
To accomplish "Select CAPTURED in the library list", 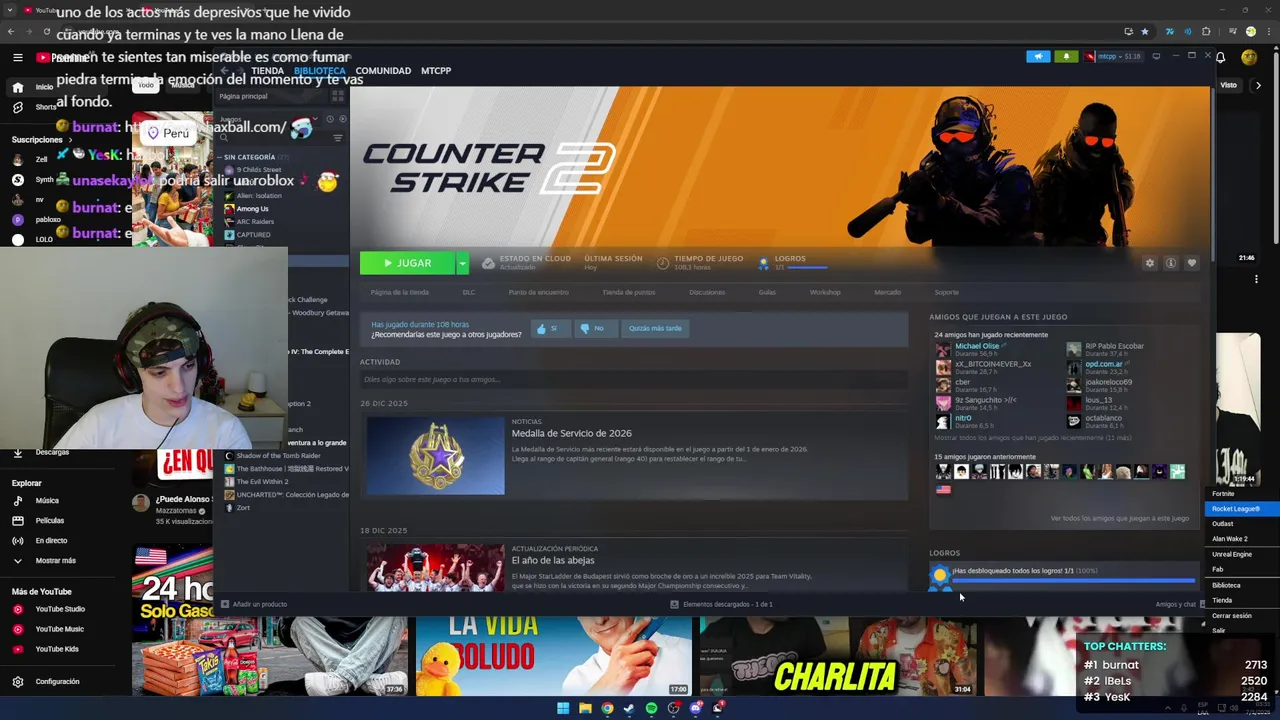I will tap(253, 234).
